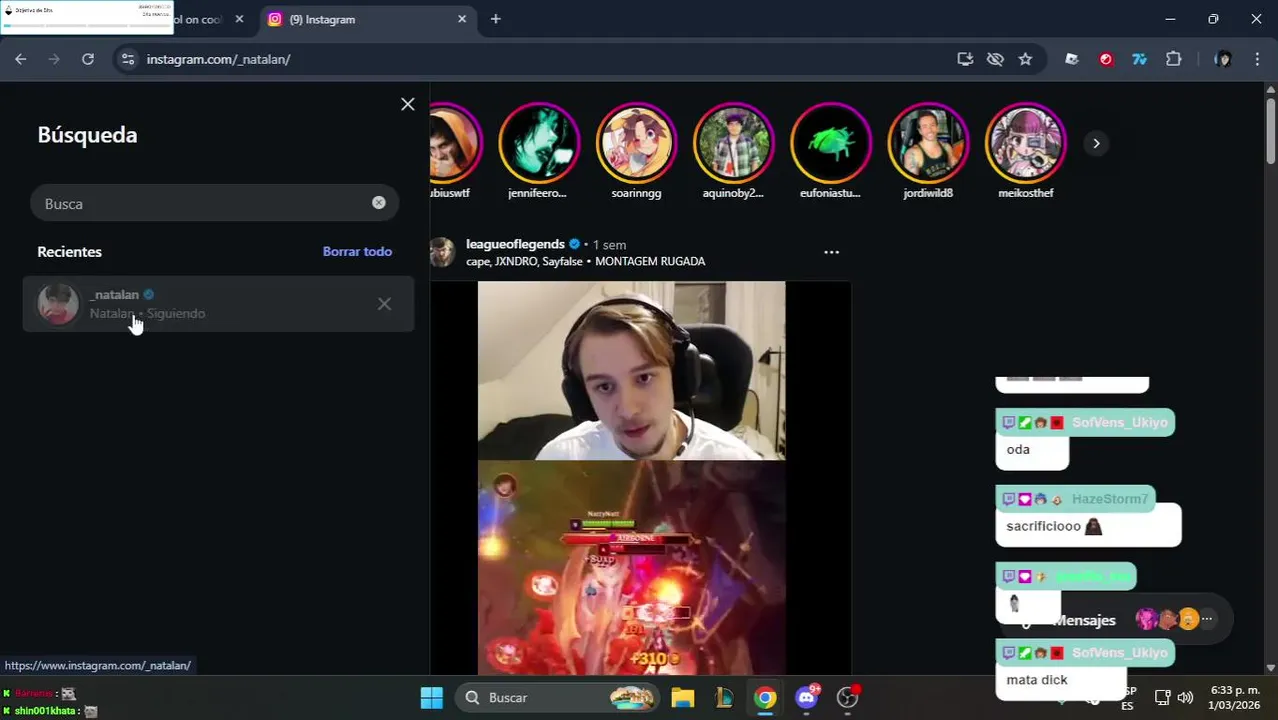This screenshot has width=1278, height=720.
Task: Open Chrome profile avatar
Action: click(1222, 59)
